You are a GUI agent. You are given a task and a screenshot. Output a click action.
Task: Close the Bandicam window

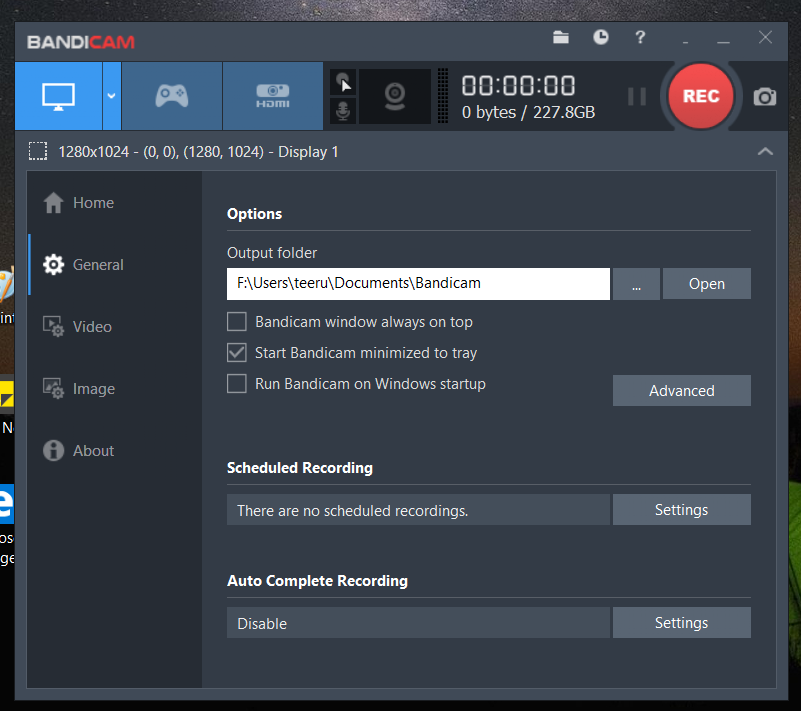[765, 37]
